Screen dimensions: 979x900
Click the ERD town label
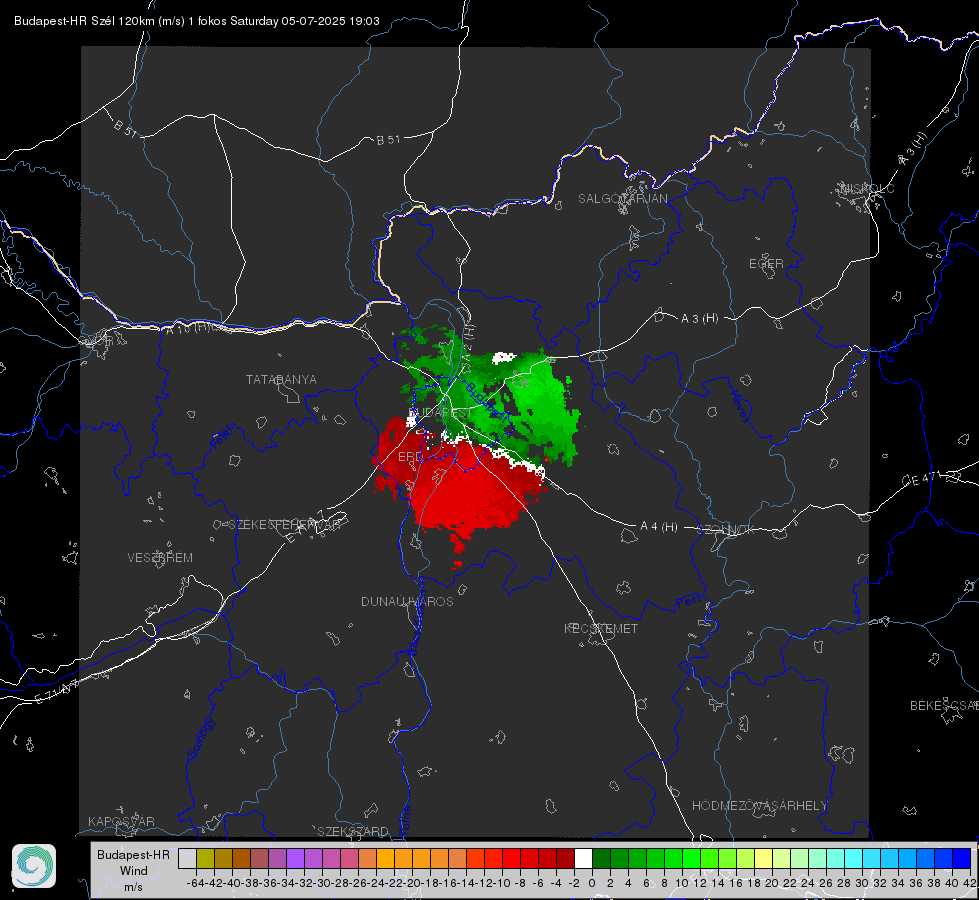pos(410,457)
